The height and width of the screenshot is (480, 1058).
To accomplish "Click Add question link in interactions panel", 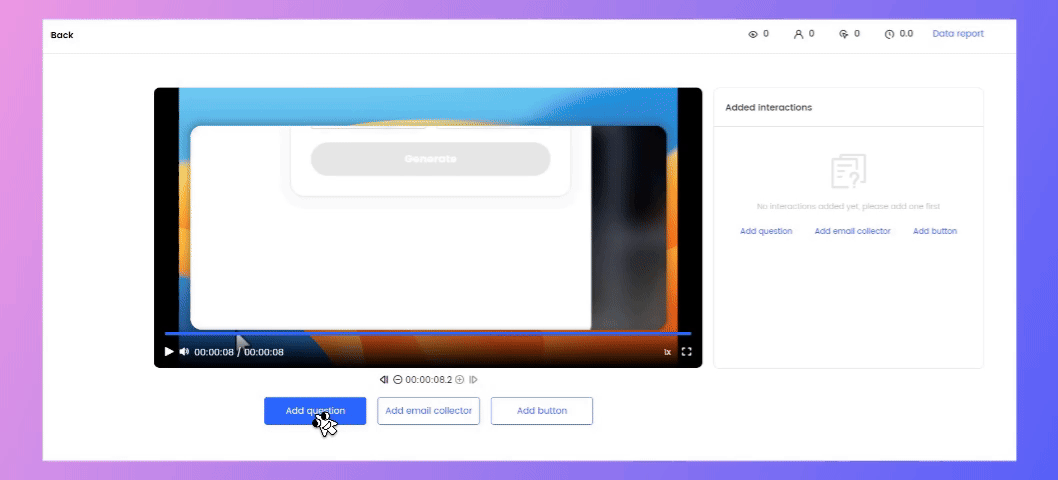I will (766, 231).
